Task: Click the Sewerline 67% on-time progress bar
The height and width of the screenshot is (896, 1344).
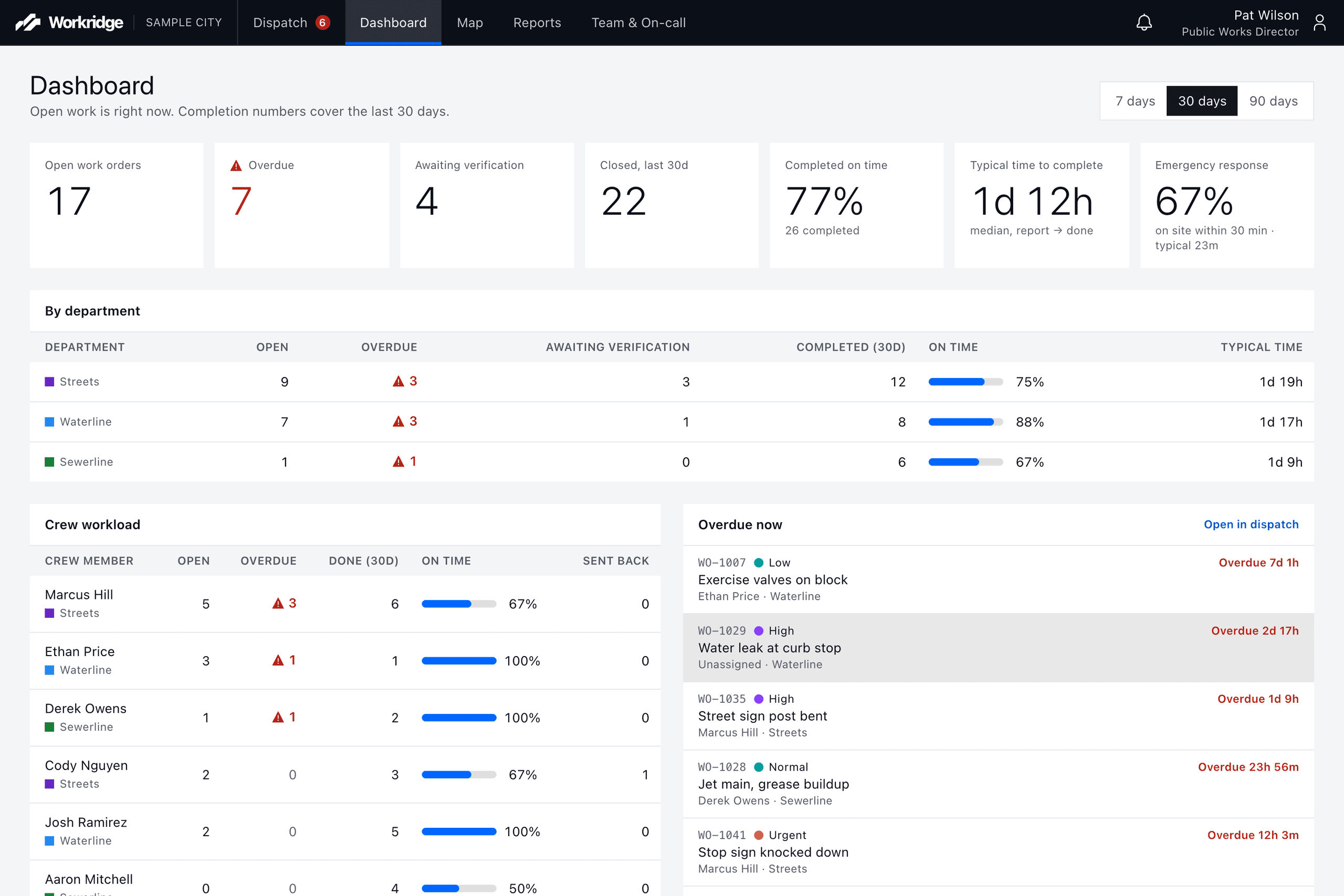Action: pos(965,462)
